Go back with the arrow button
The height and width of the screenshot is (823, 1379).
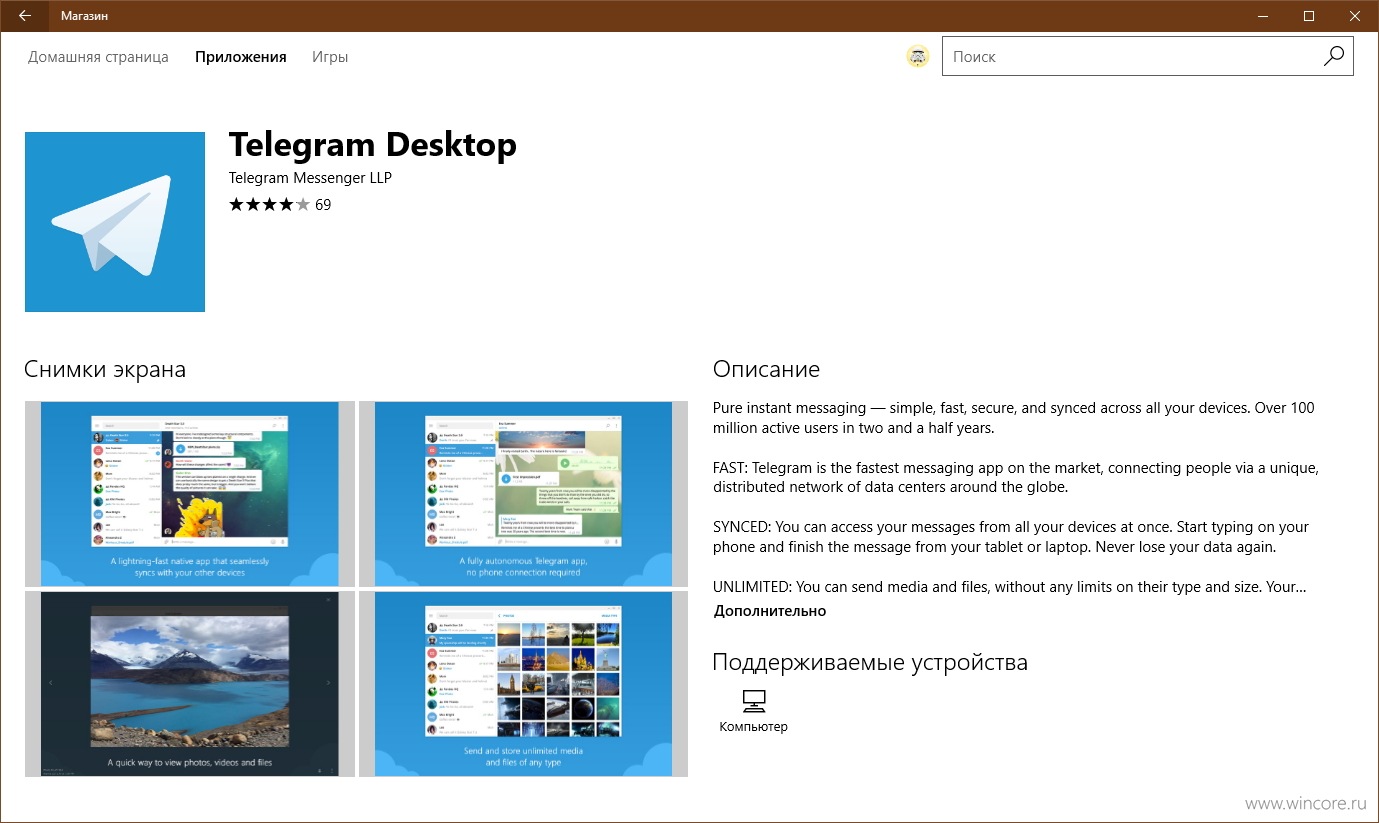click(24, 16)
